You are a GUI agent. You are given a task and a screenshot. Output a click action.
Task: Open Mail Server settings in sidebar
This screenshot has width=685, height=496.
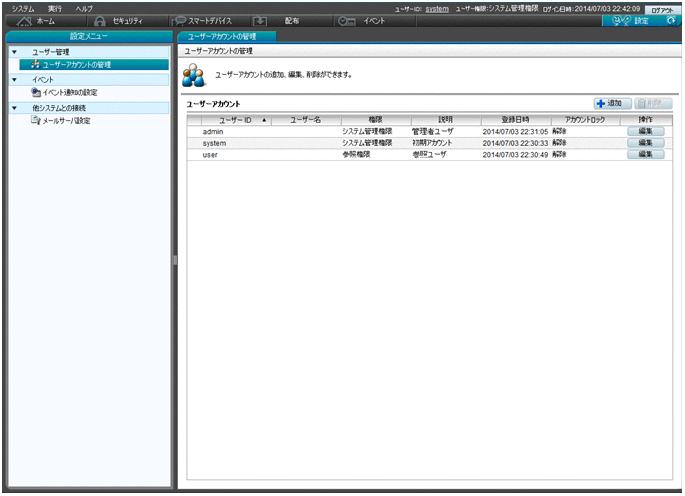point(66,120)
